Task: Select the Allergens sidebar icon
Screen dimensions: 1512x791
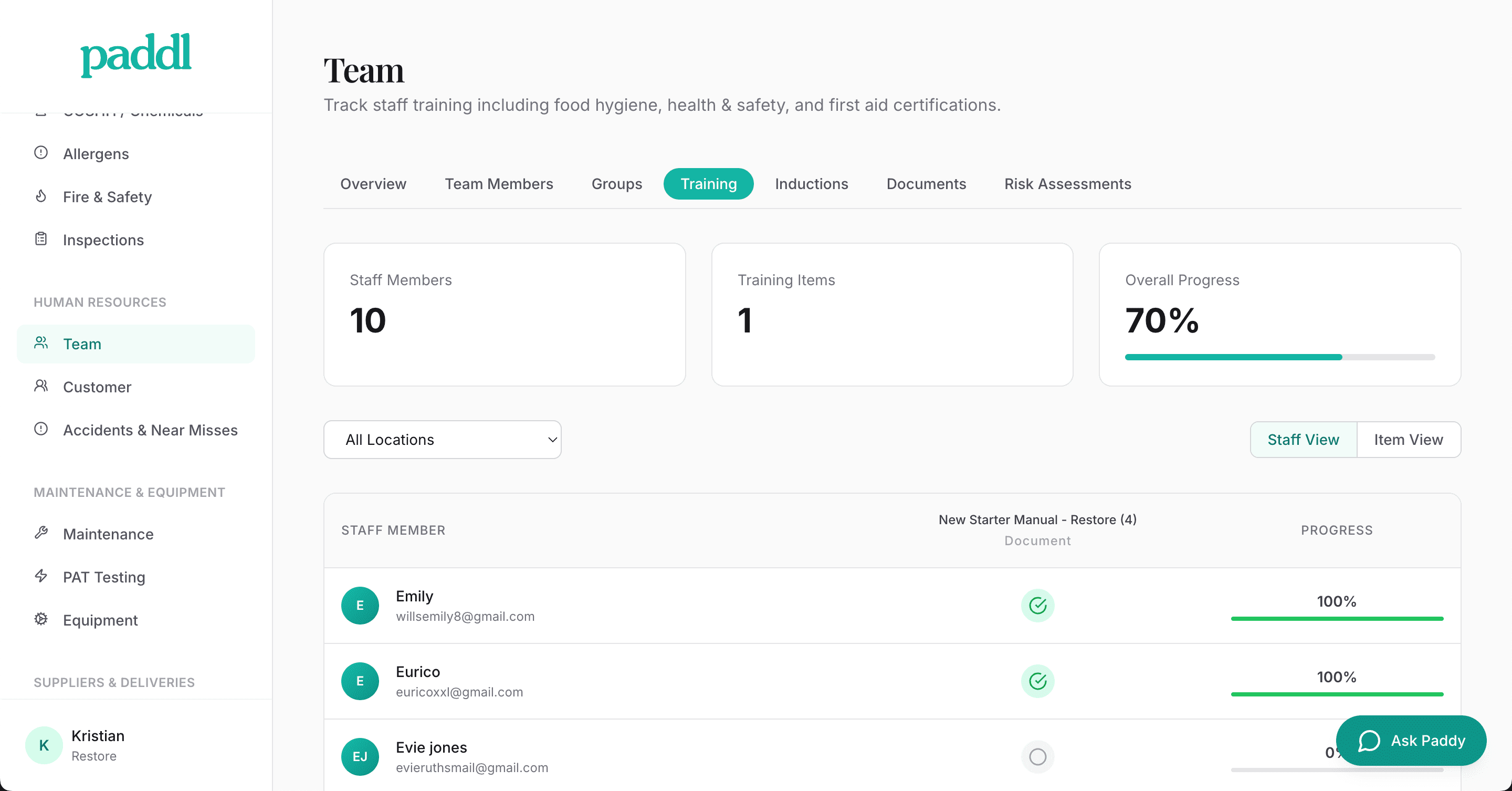Action: (40, 153)
